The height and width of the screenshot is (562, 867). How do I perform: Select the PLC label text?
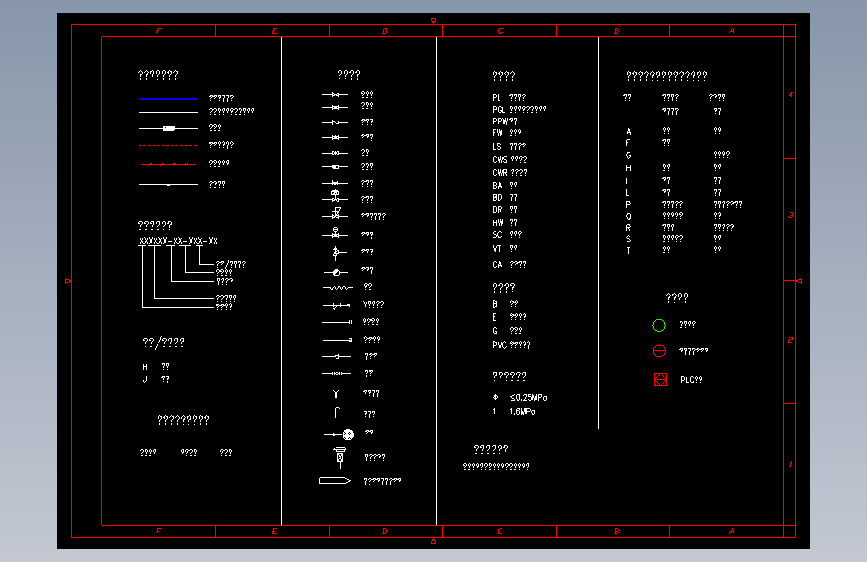(687, 380)
